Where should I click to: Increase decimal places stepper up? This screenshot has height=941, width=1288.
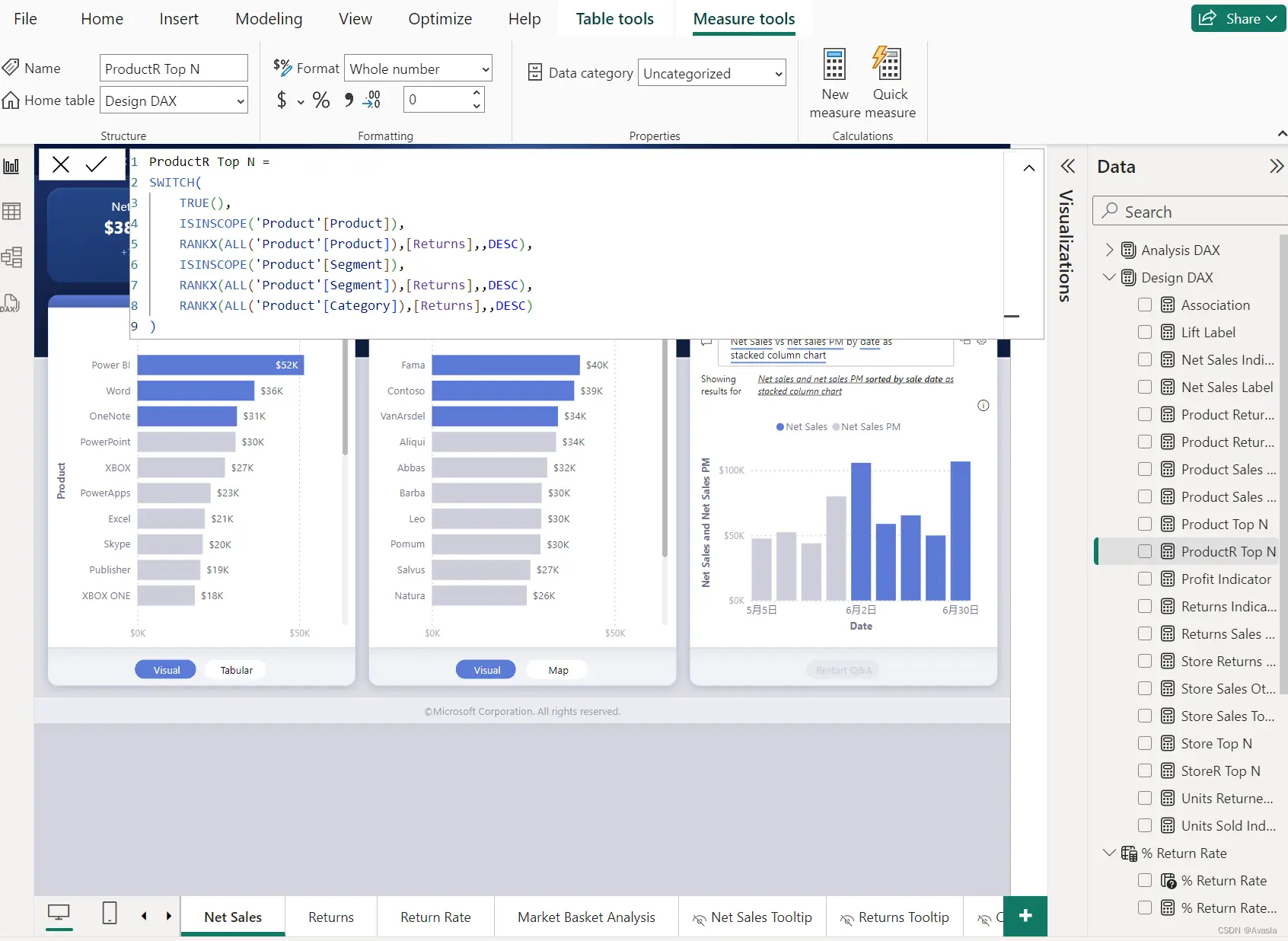[477, 93]
